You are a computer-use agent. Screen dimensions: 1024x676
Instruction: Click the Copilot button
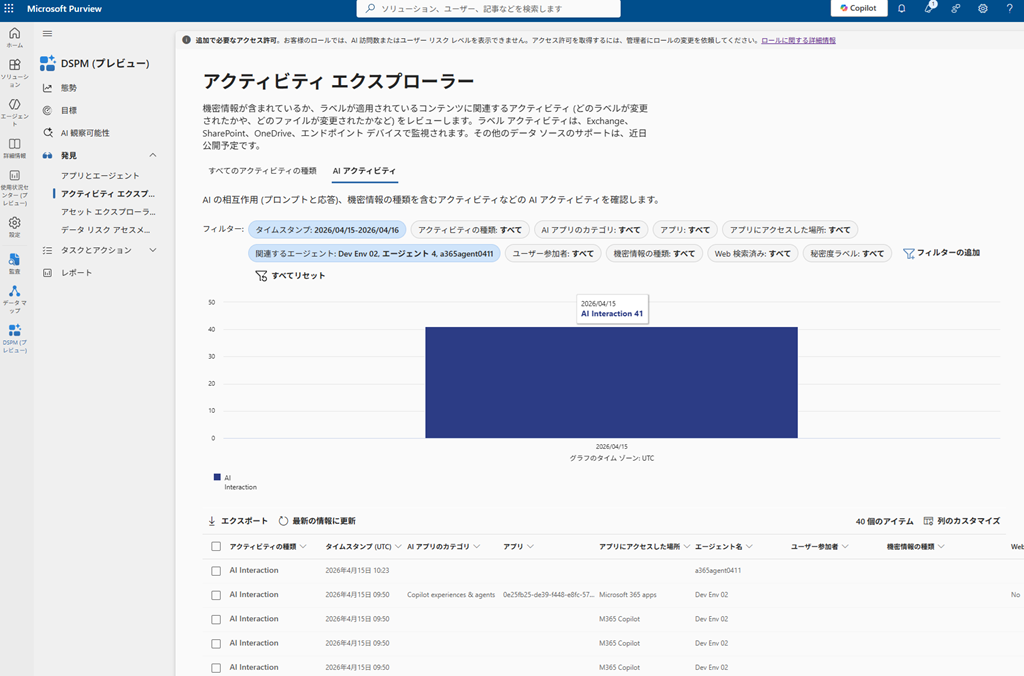coord(858,8)
